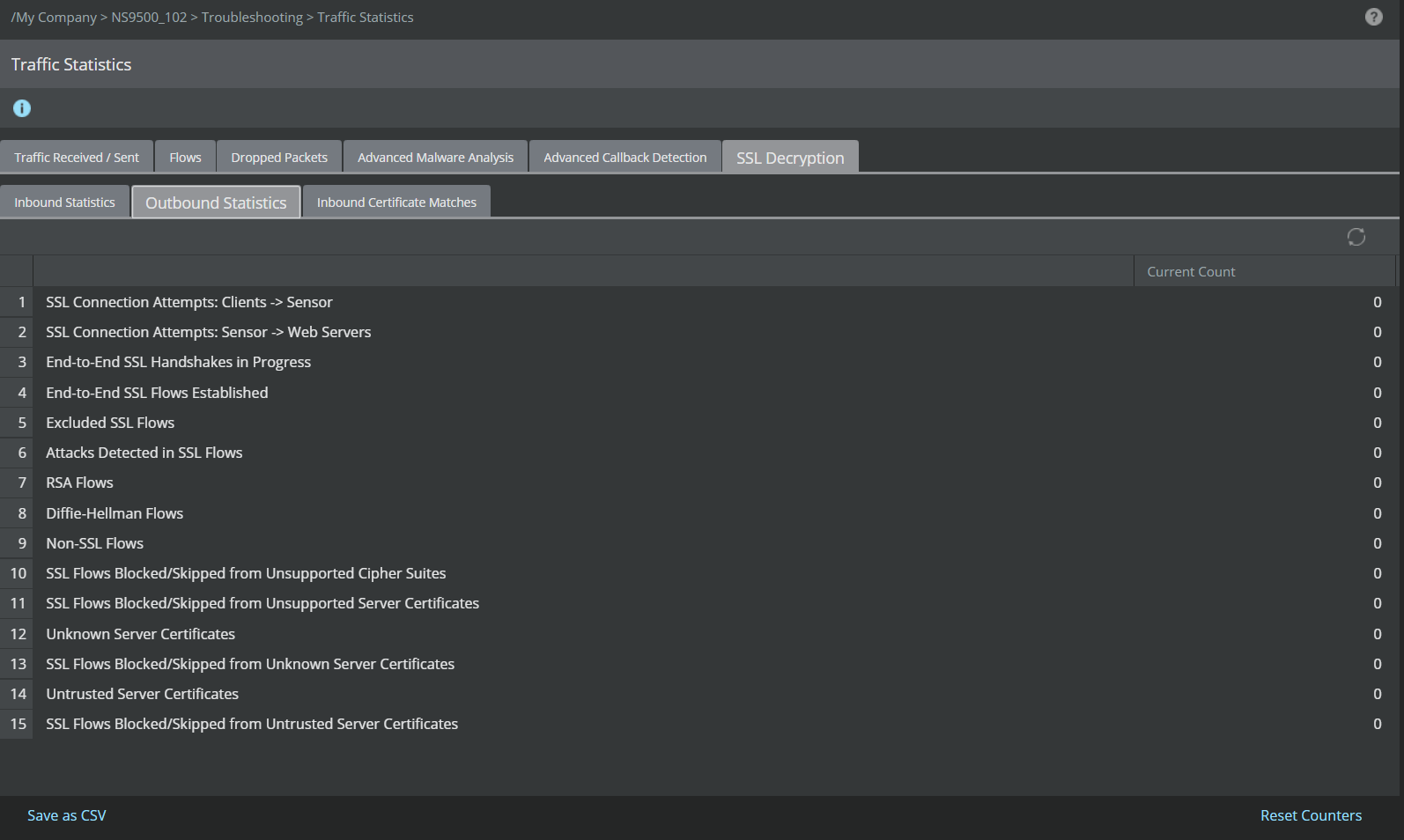Click 'Blocked/Skipped from Untrusted Server Certificates' row
This screenshot has height=840, width=1404.
pos(698,724)
